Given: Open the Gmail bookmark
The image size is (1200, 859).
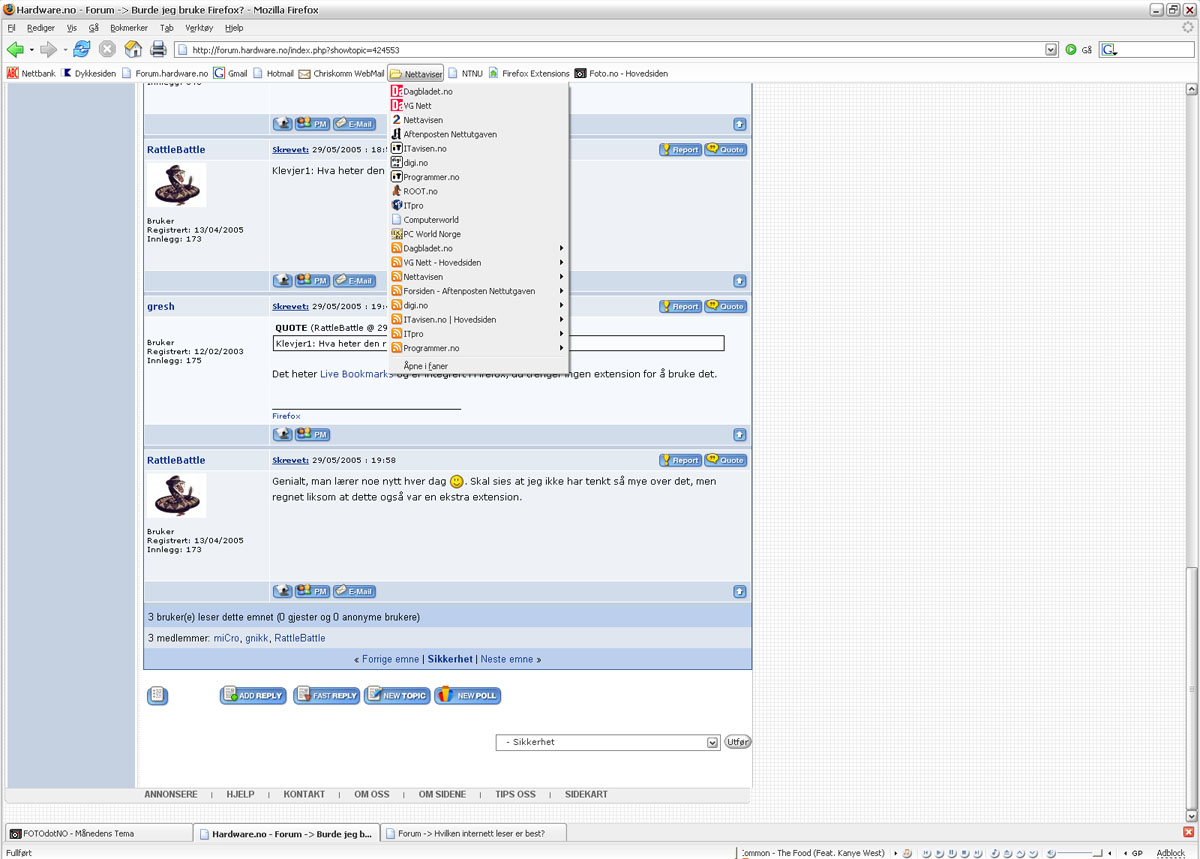Looking at the screenshot, I should [230, 73].
